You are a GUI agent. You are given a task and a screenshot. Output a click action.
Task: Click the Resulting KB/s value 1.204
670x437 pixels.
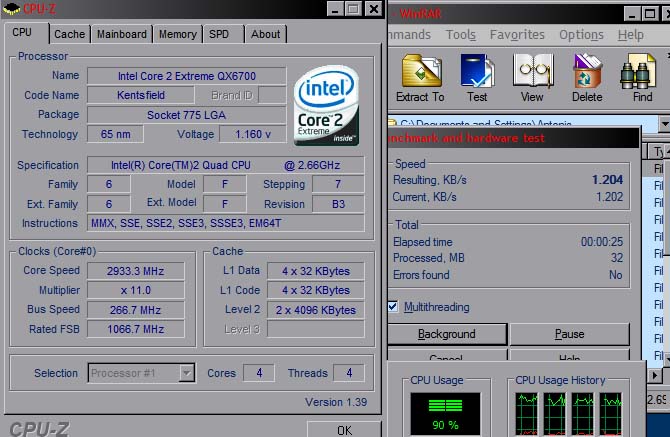pos(607,180)
